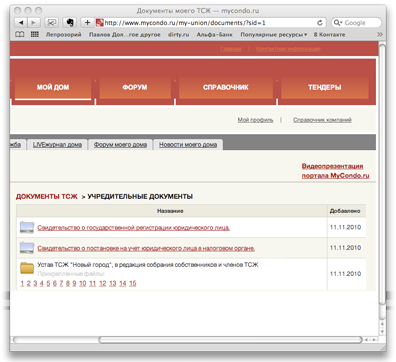Image resolution: width=396 pixels, height=362 pixels.
Task: Open the bookmarks book icon
Action: pyautogui.click(x=20, y=34)
